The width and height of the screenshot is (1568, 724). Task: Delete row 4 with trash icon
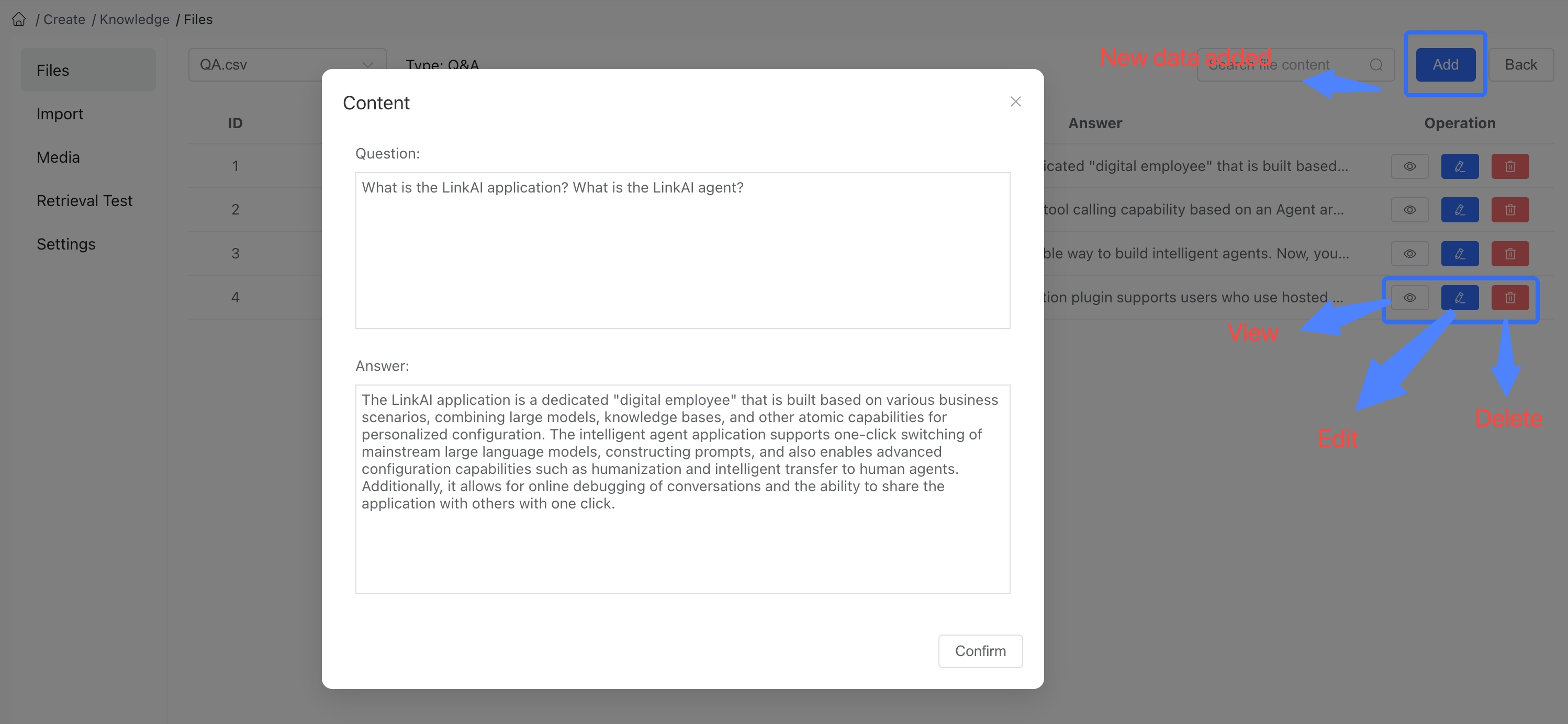click(1510, 298)
